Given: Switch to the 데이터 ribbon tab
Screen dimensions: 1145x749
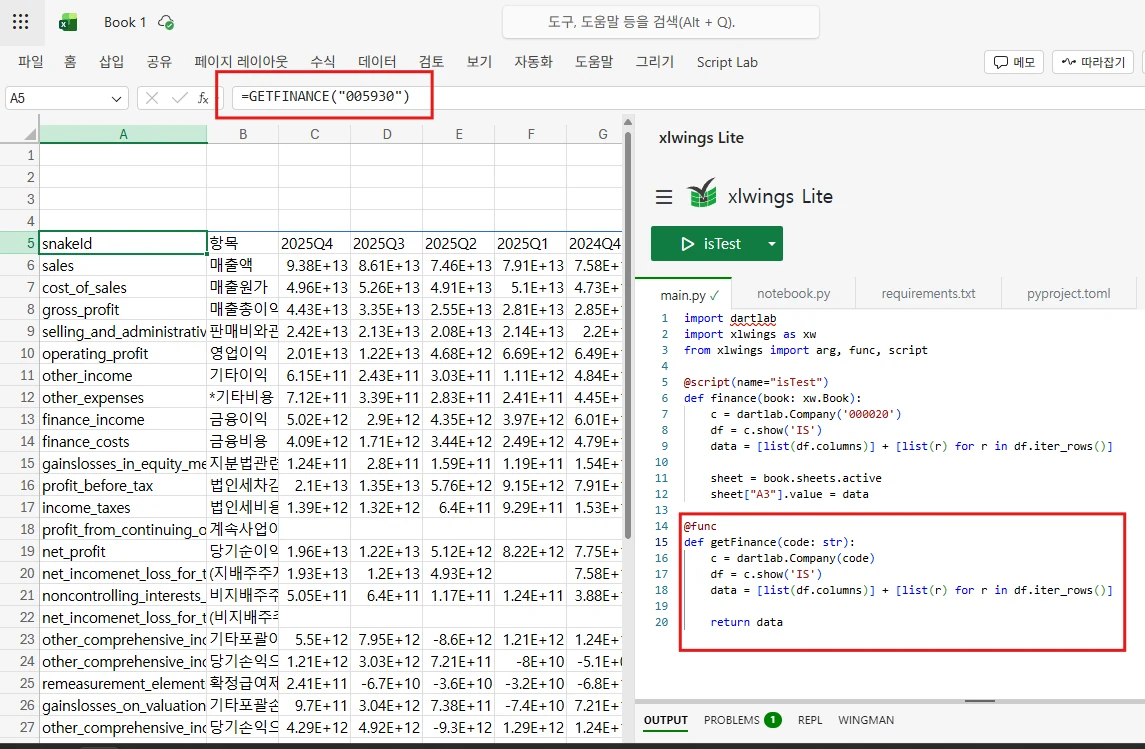Looking at the screenshot, I should click(x=376, y=61).
